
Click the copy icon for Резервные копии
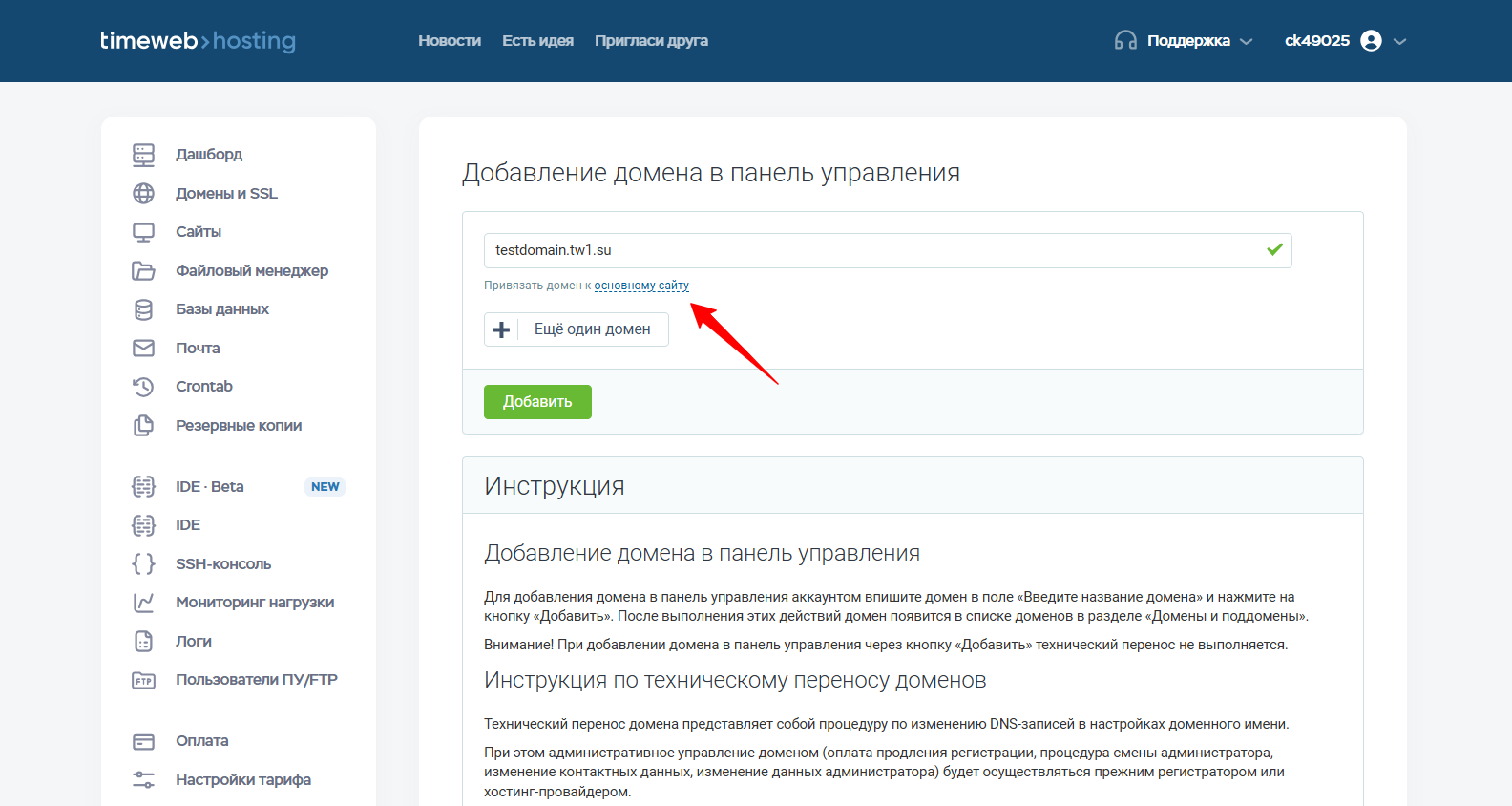(x=143, y=426)
